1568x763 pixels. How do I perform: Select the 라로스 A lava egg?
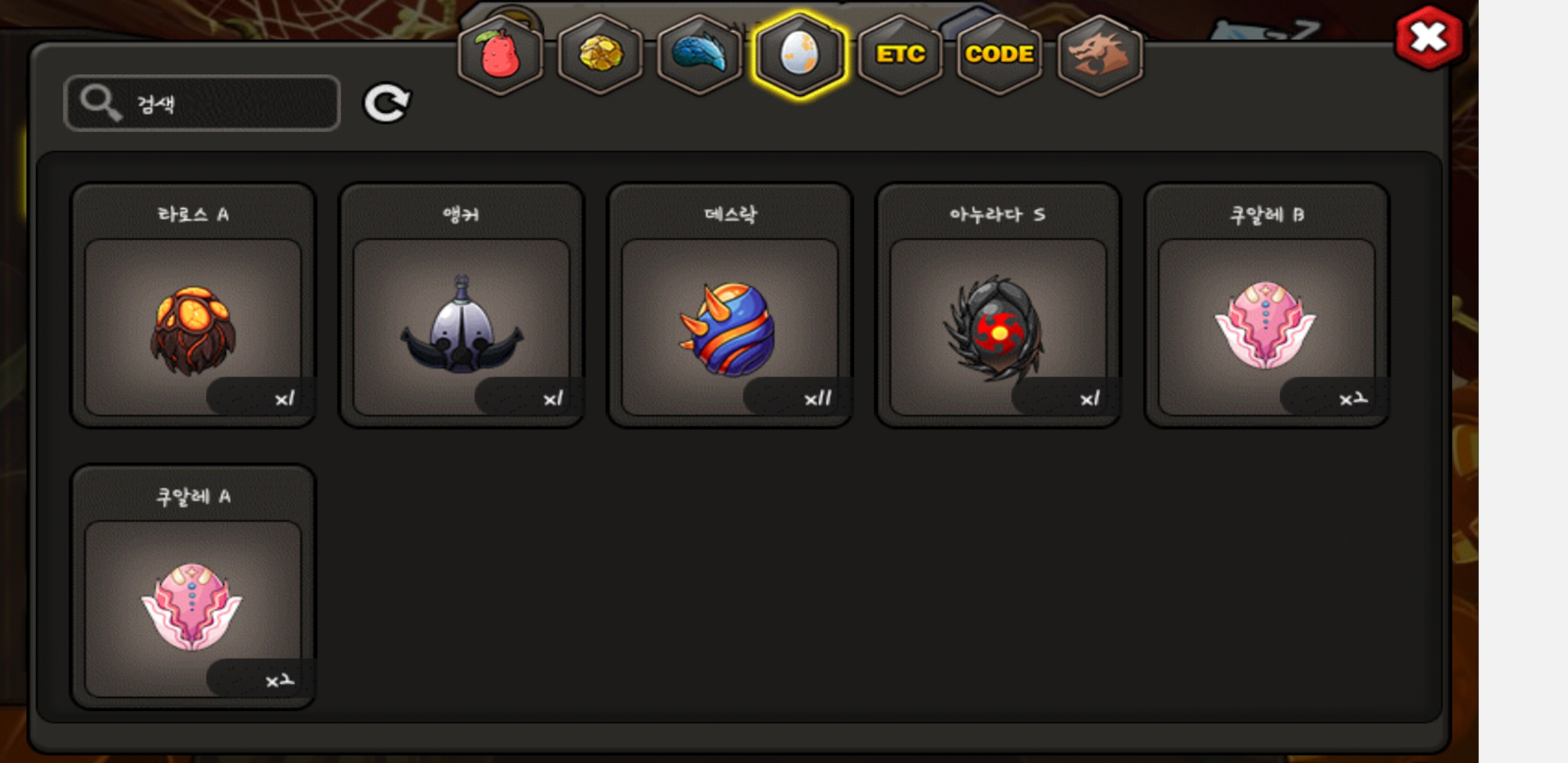pyautogui.click(x=193, y=305)
